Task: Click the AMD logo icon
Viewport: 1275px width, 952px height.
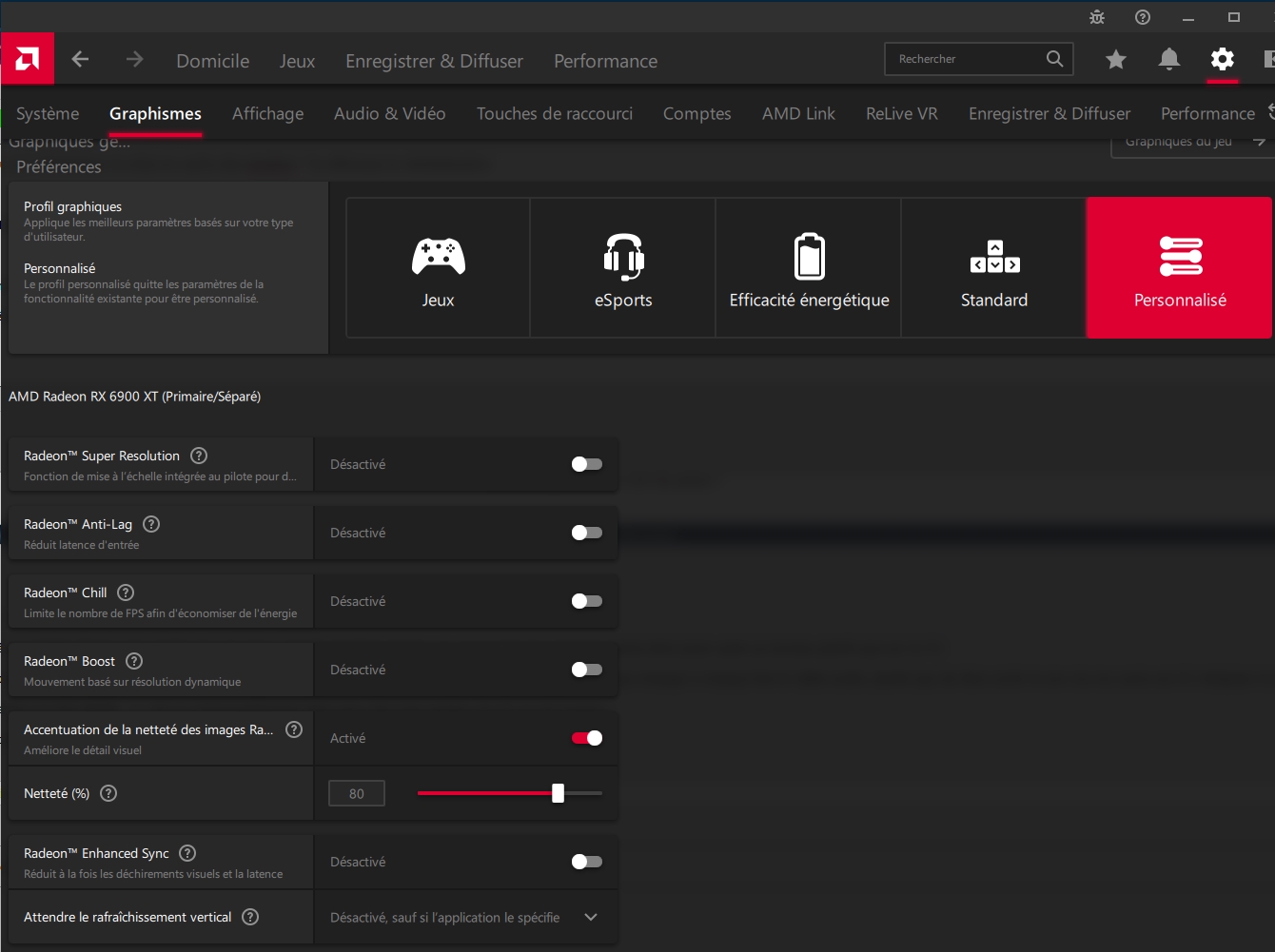Action: (x=27, y=59)
